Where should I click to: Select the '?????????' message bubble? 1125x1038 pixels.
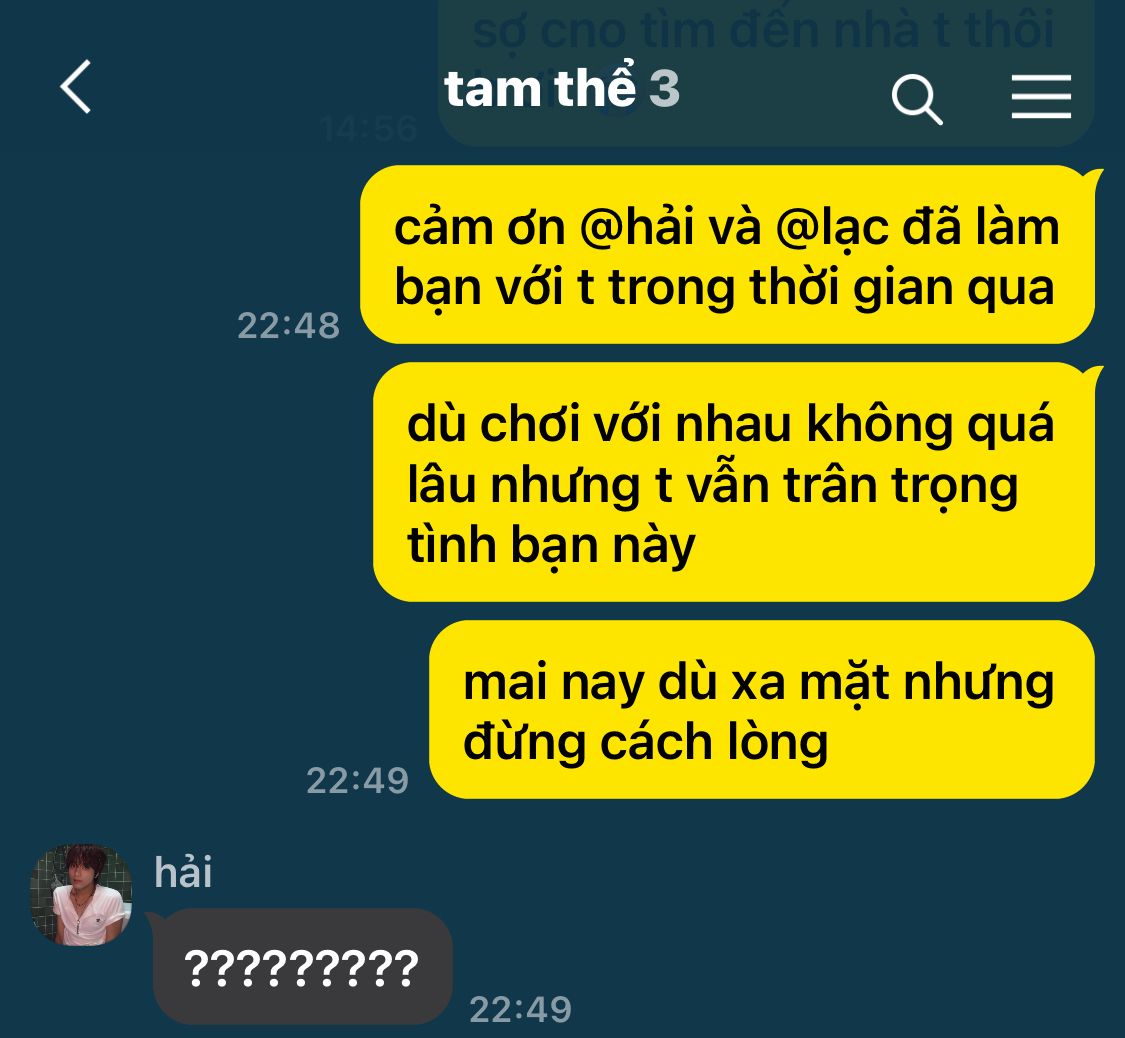click(x=302, y=966)
